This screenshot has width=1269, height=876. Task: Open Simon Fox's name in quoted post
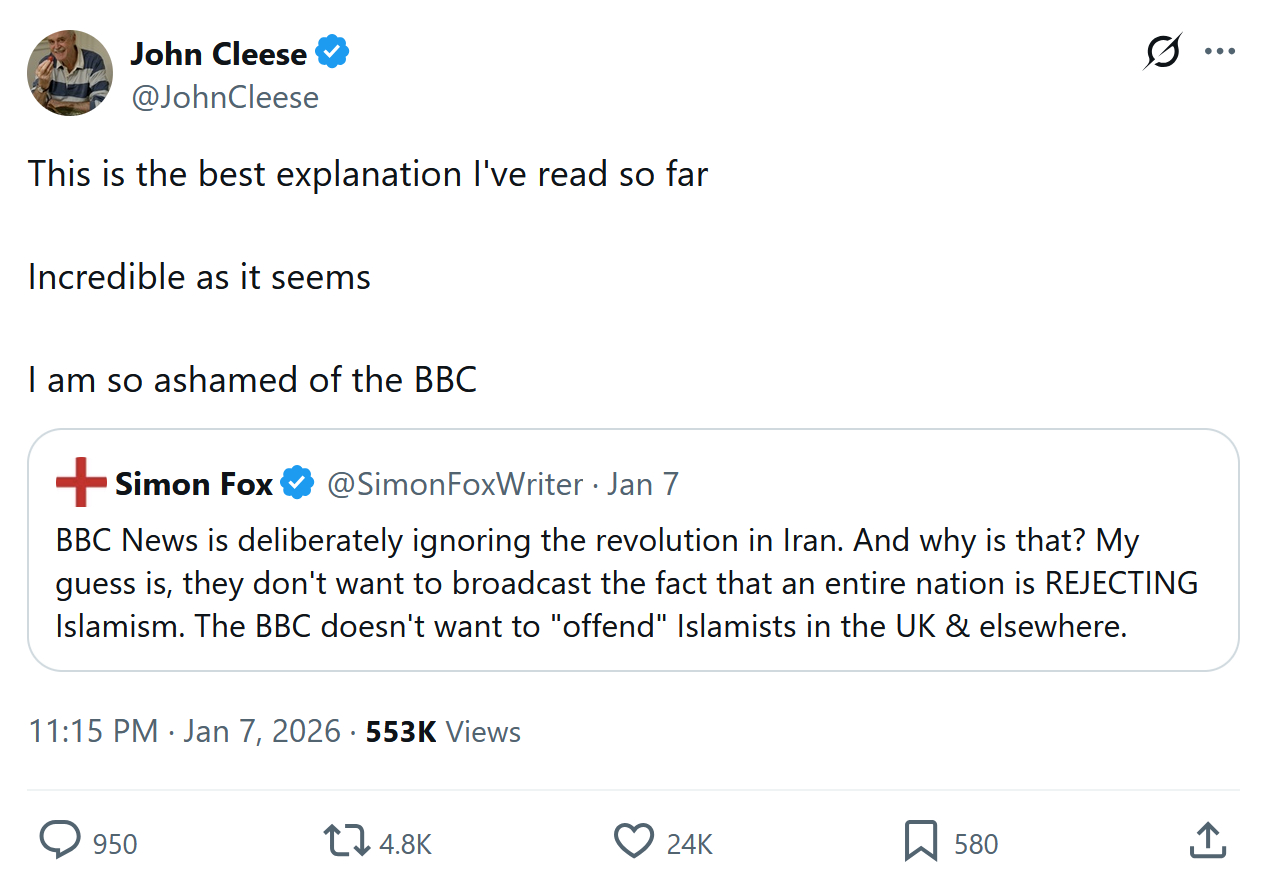pyautogui.click(x=194, y=484)
